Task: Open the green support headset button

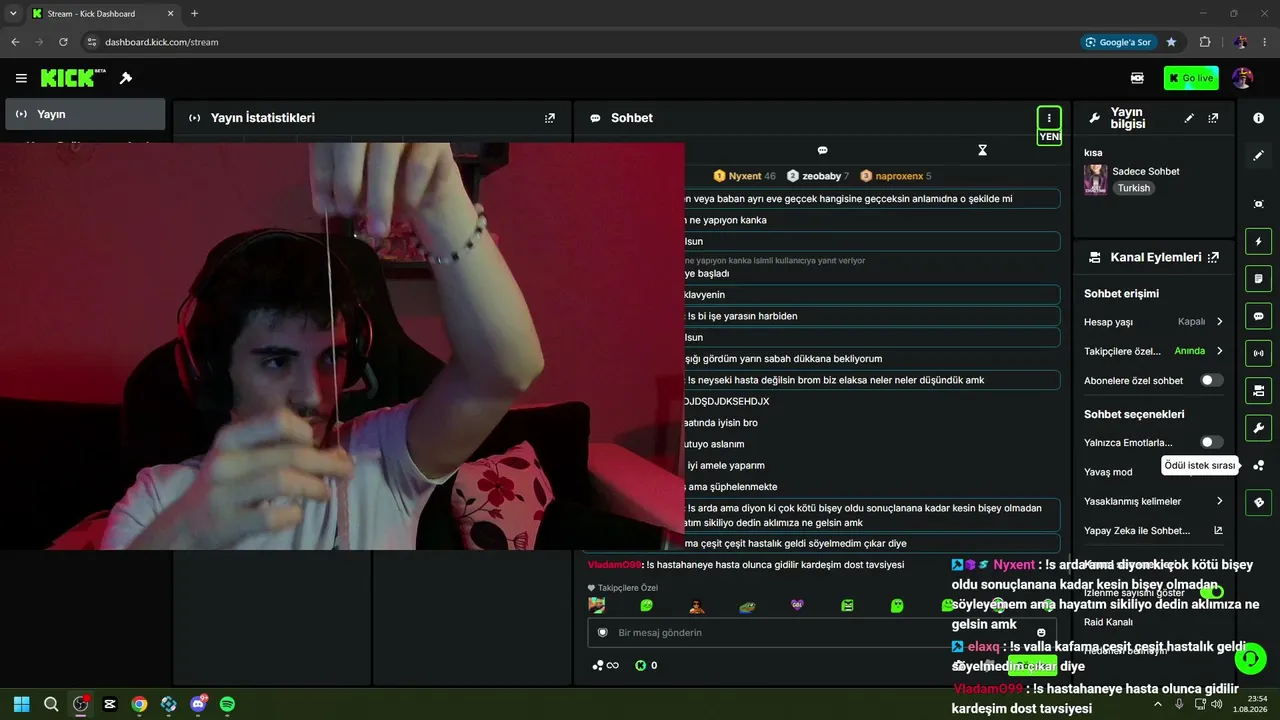Action: pyautogui.click(x=1250, y=659)
